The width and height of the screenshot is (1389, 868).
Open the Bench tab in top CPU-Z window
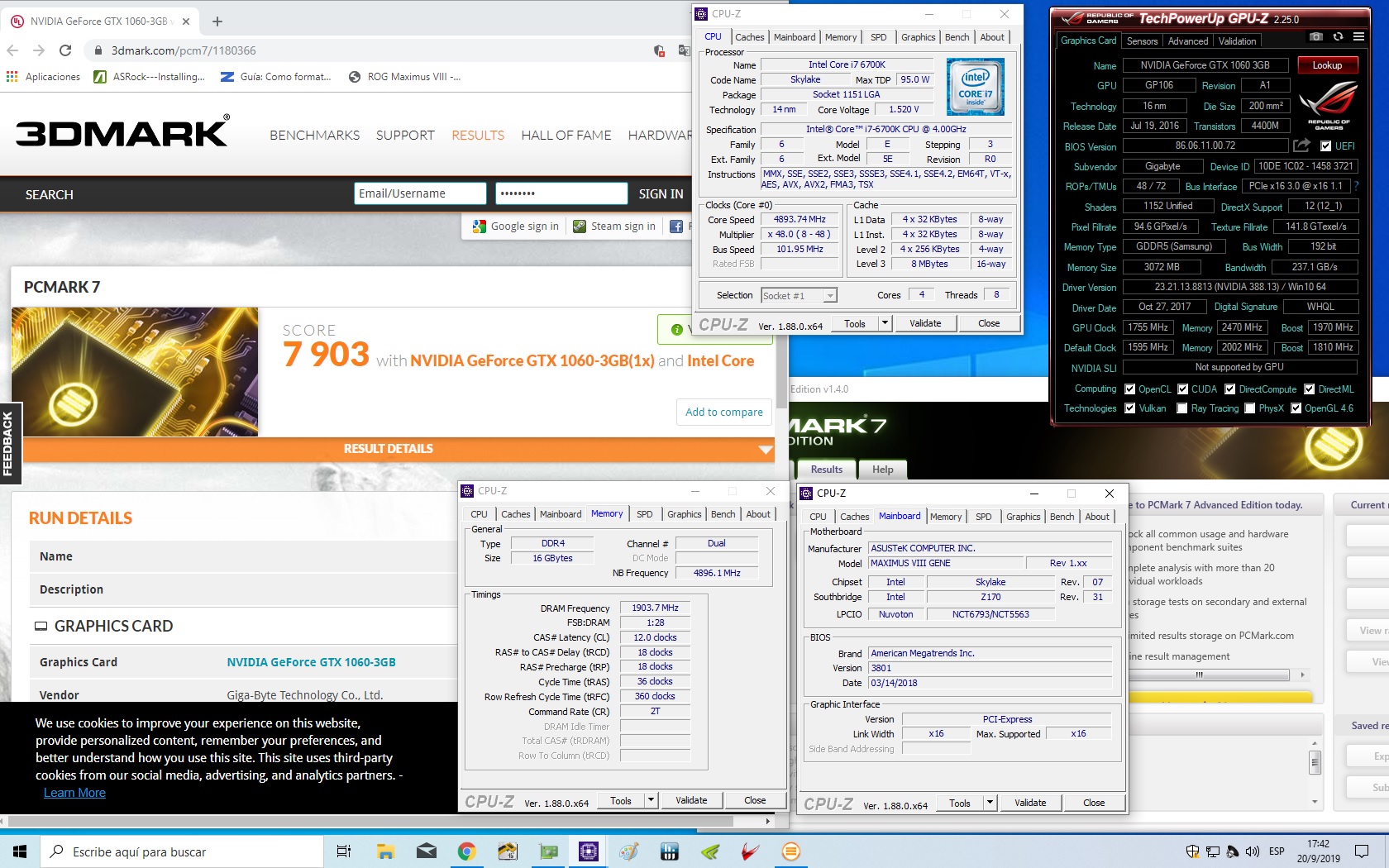click(x=957, y=37)
